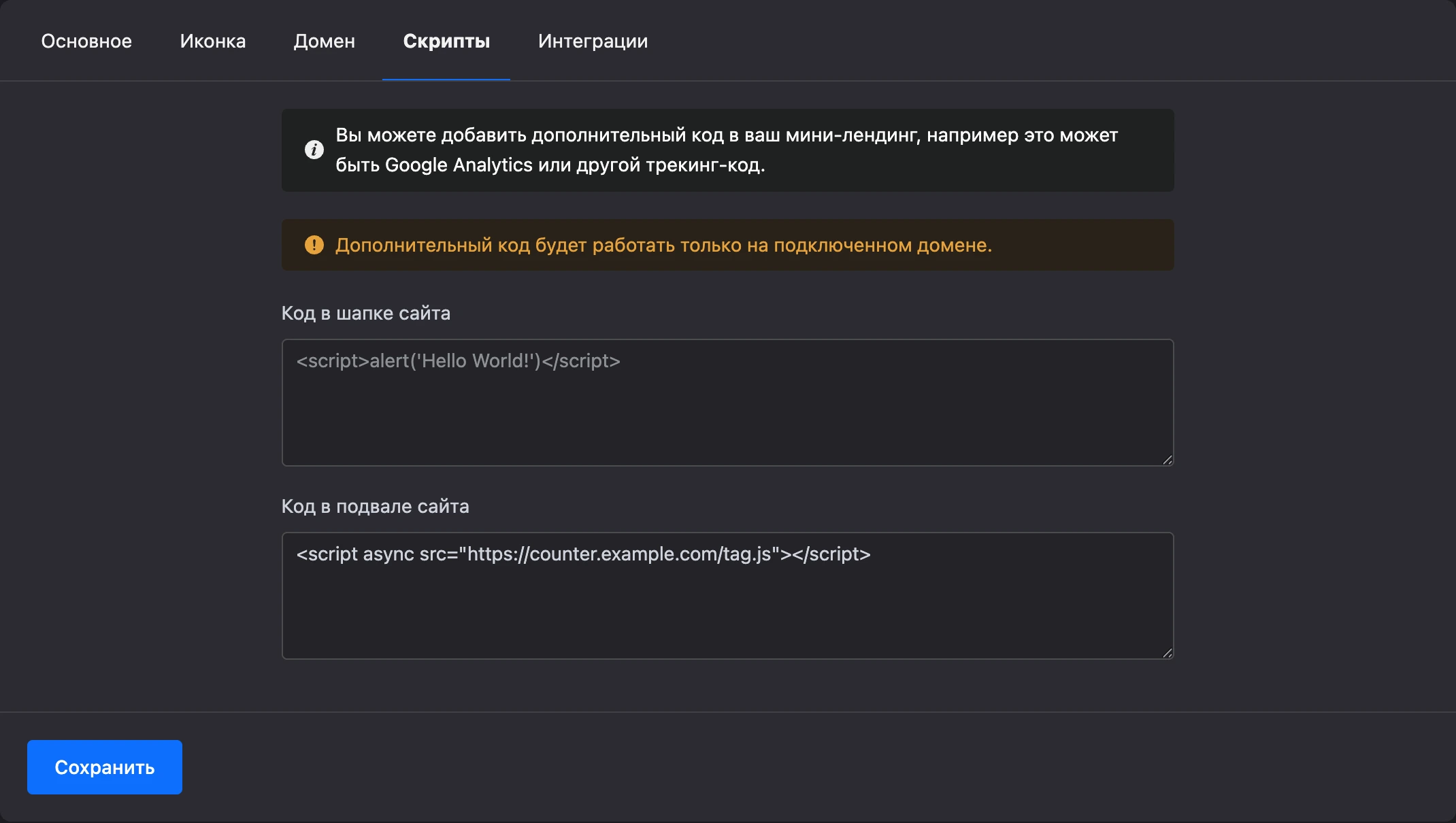Focus the Код в шапке сайта textarea

[728, 403]
